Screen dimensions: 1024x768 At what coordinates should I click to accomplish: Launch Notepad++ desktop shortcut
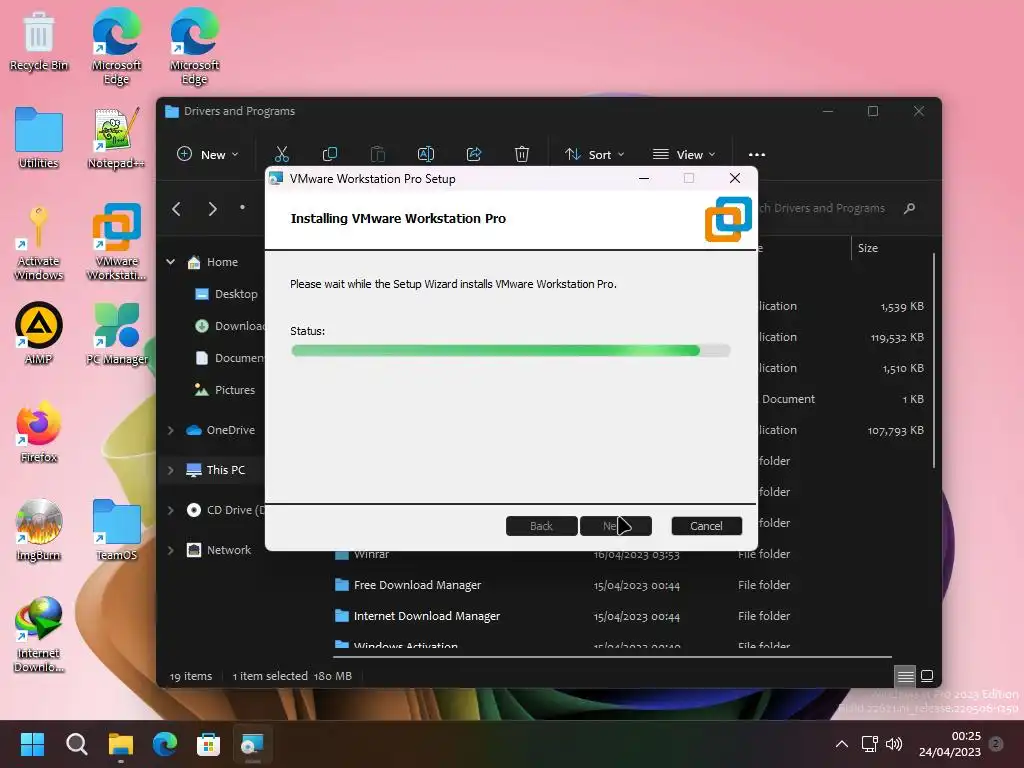coord(116,138)
